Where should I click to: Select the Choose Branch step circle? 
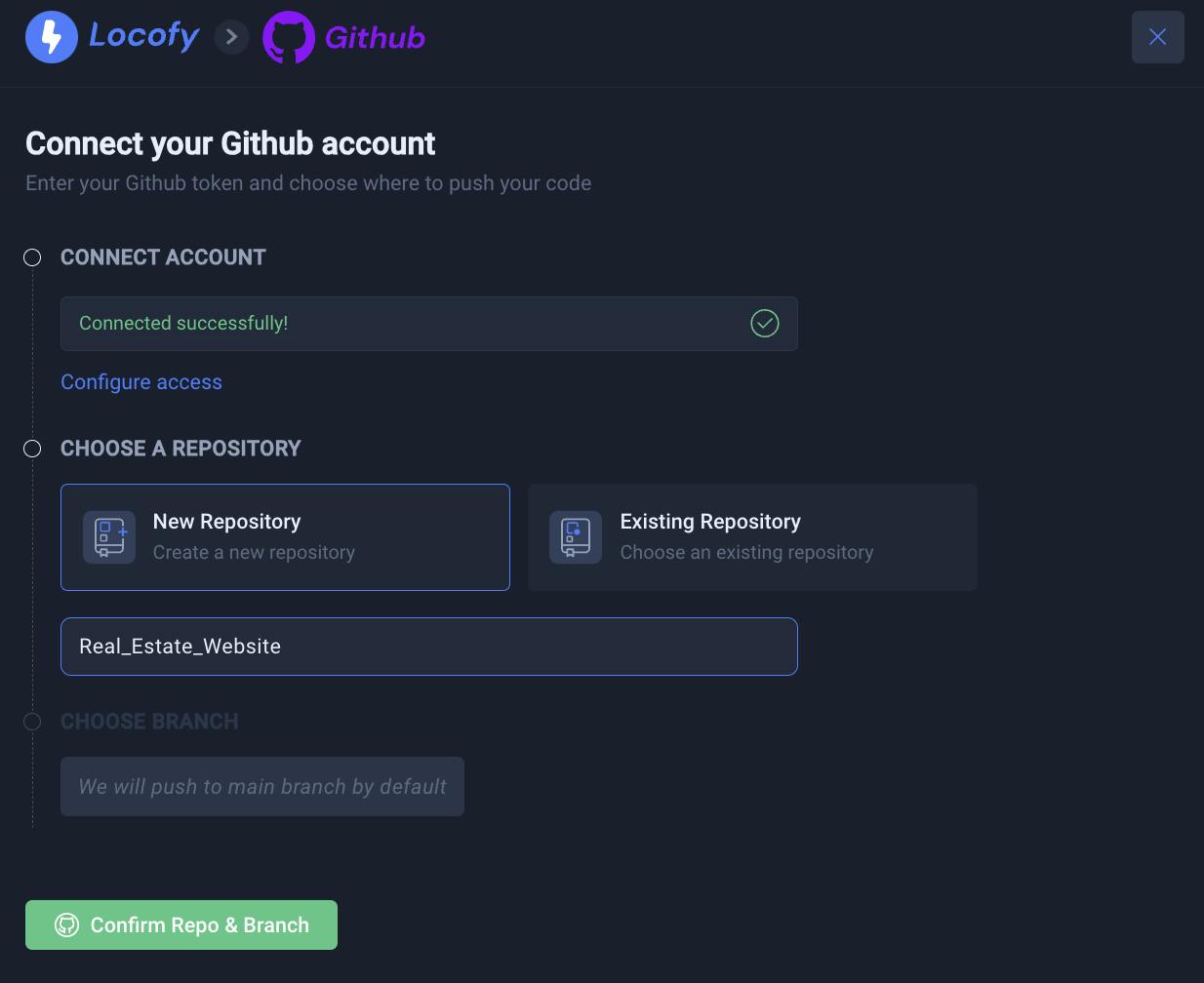[32, 722]
